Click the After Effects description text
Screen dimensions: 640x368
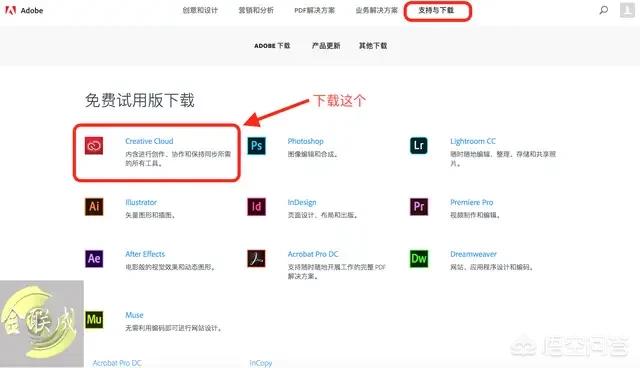[170, 267]
